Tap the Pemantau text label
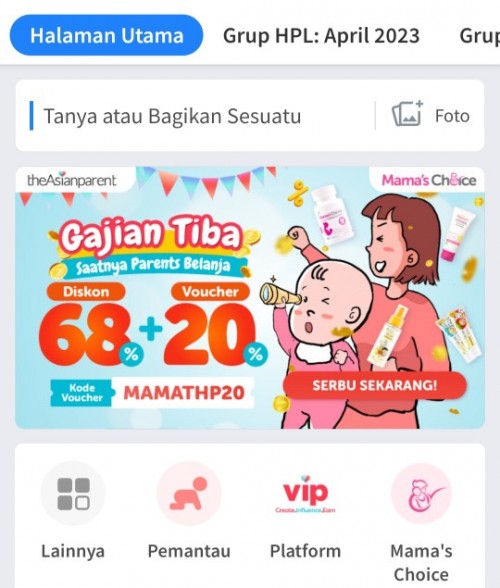This screenshot has width=500, height=588. click(189, 551)
